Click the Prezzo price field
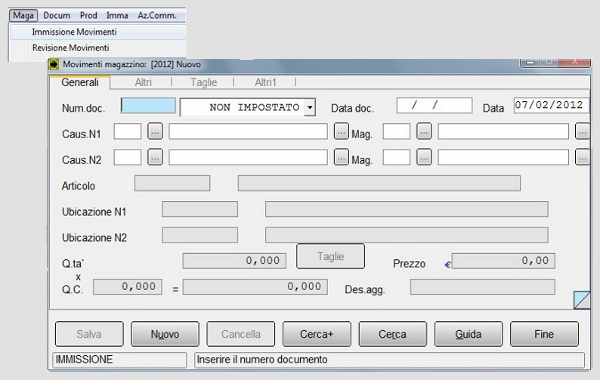The height and width of the screenshot is (380, 600). pos(503,261)
